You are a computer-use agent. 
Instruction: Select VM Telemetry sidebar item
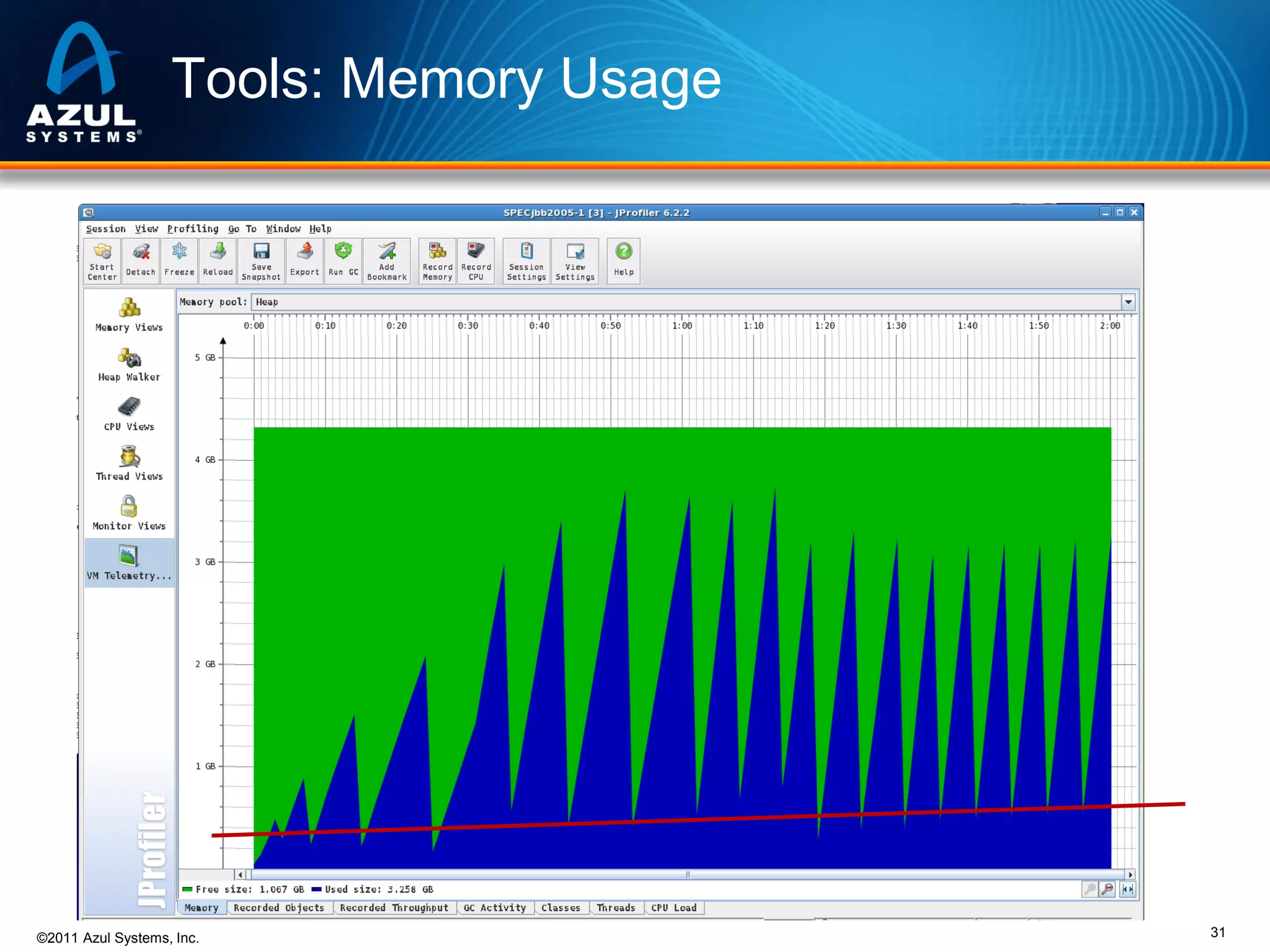click(129, 563)
